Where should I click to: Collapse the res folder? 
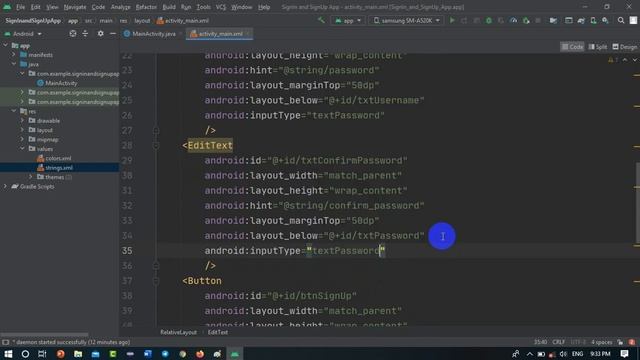click(13, 111)
